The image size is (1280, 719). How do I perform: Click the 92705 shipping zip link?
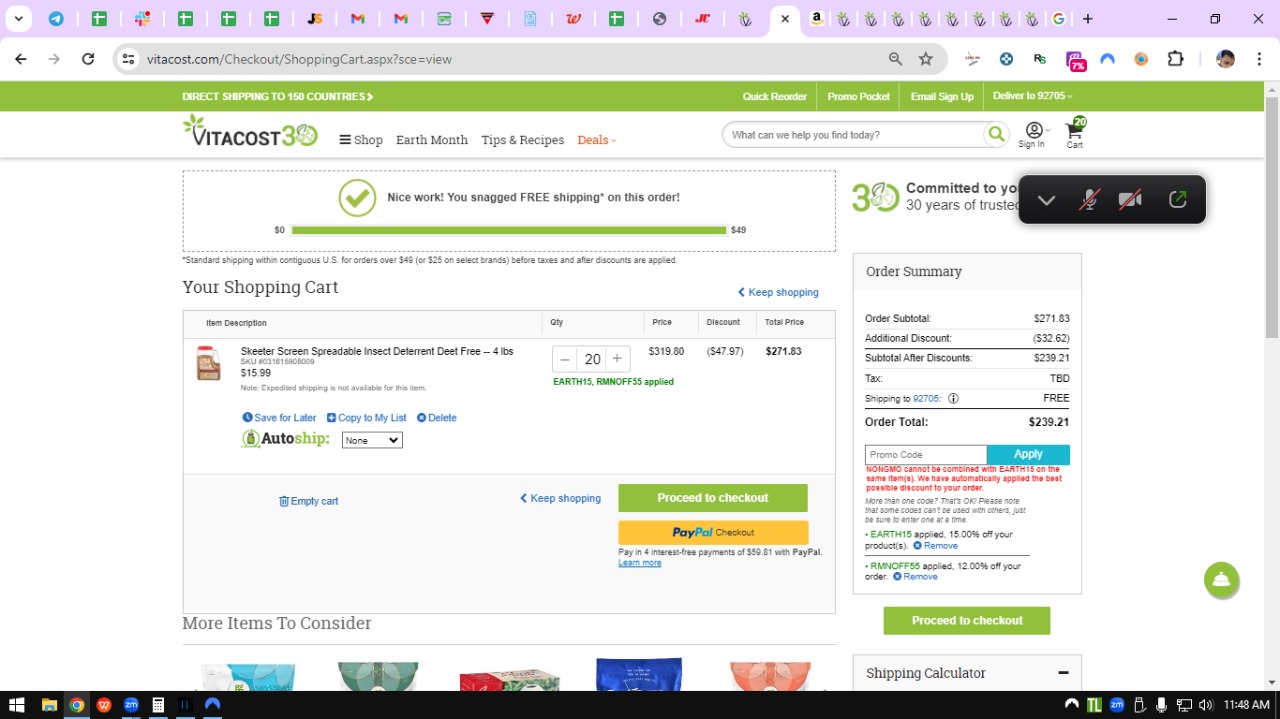pos(927,398)
